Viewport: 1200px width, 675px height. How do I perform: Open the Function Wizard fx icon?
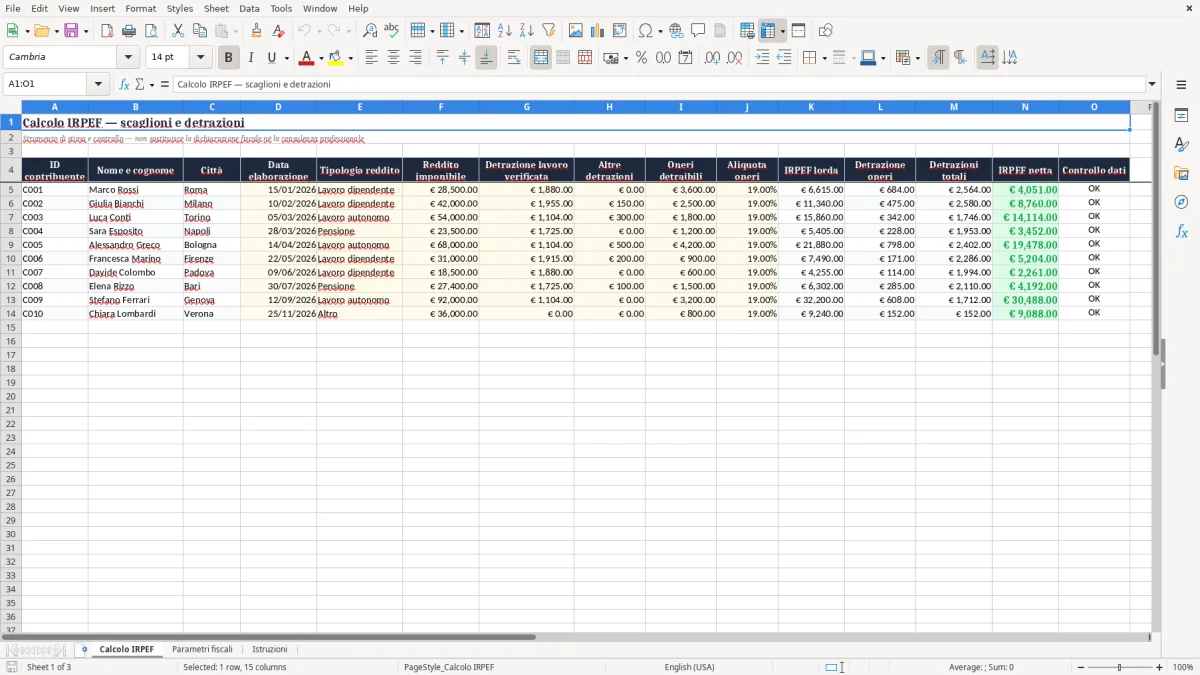click(125, 84)
